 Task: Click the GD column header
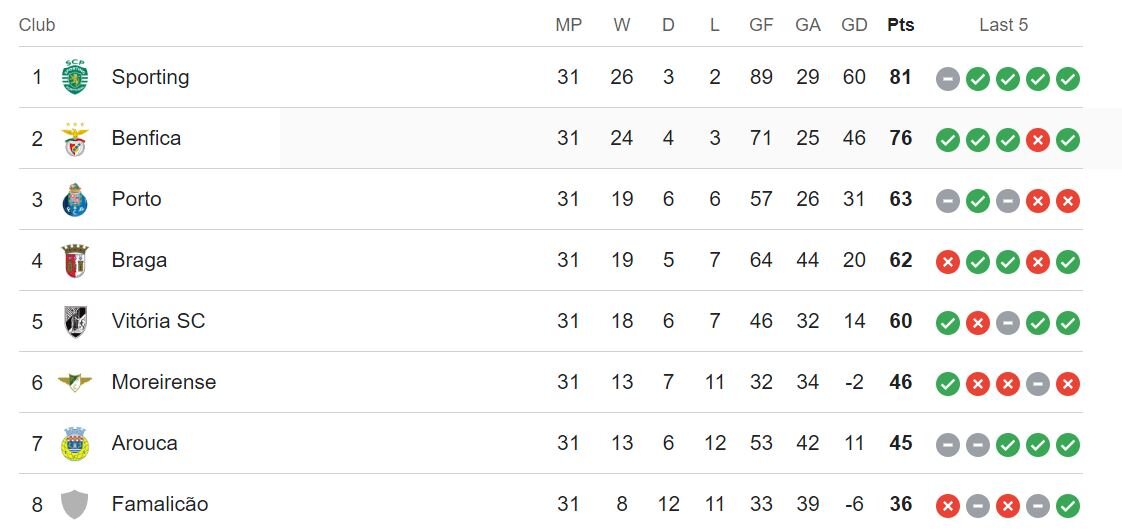coord(854,25)
